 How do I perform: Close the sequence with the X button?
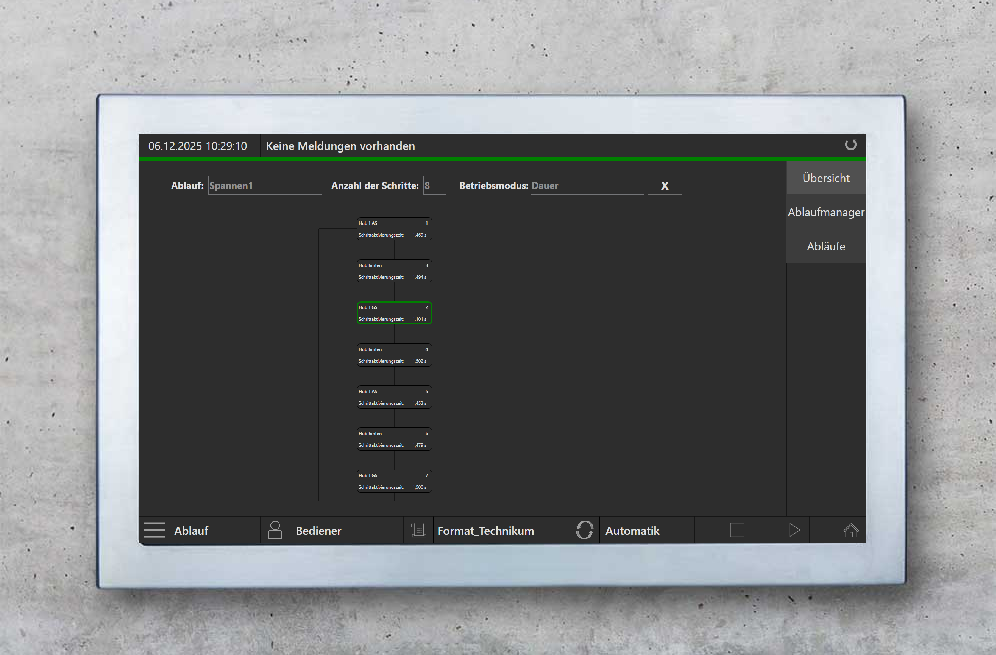point(664,186)
